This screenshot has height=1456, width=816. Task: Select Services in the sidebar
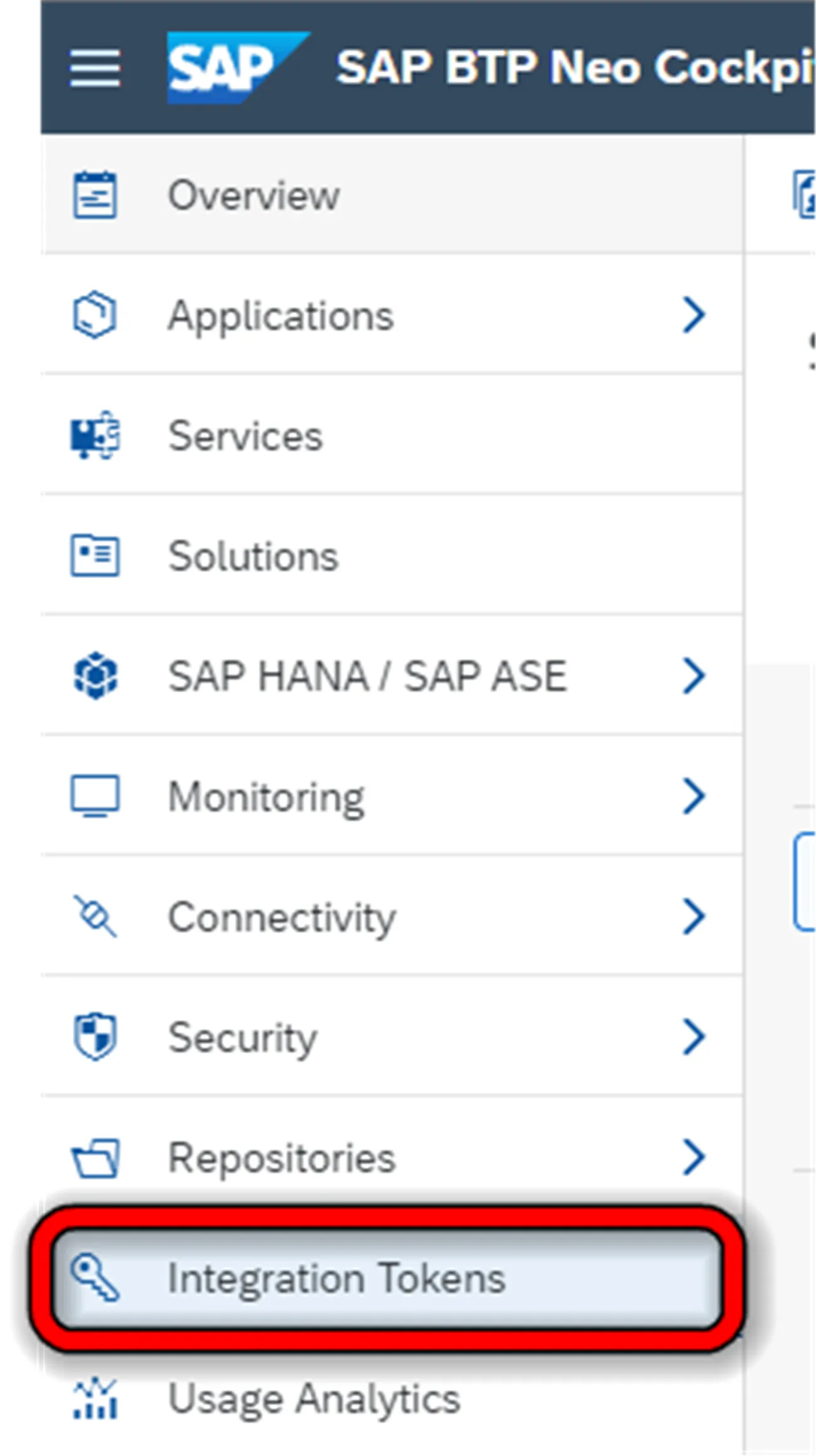(x=392, y=435)
